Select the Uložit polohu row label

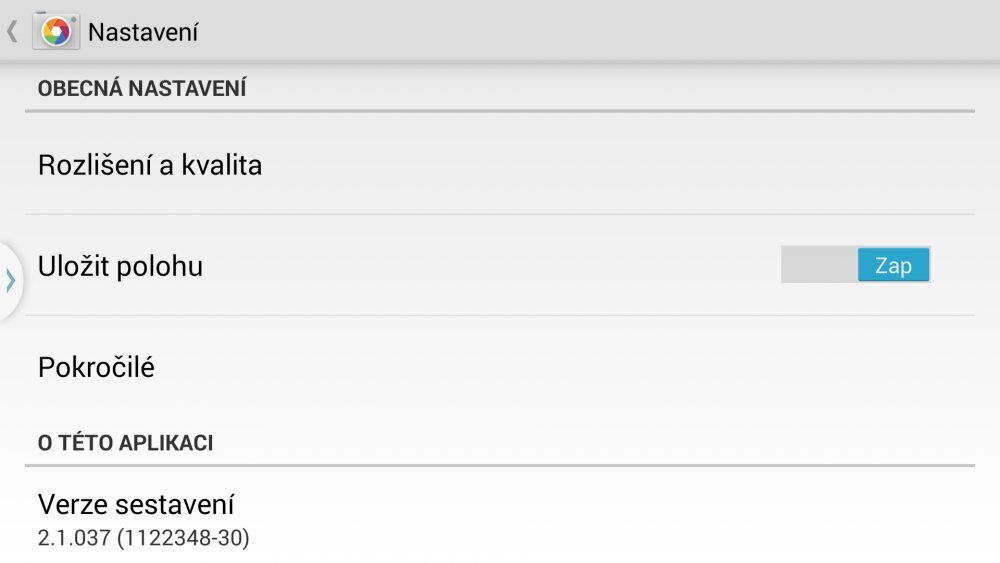pyautogui.click(x=120, y=267)
